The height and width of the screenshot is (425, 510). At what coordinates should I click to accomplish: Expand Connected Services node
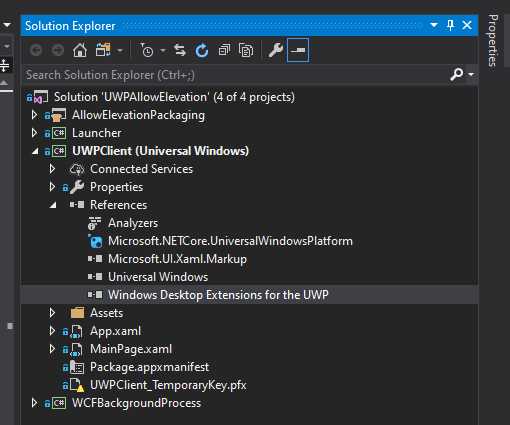pyautogui.click(x=52, y=169)
